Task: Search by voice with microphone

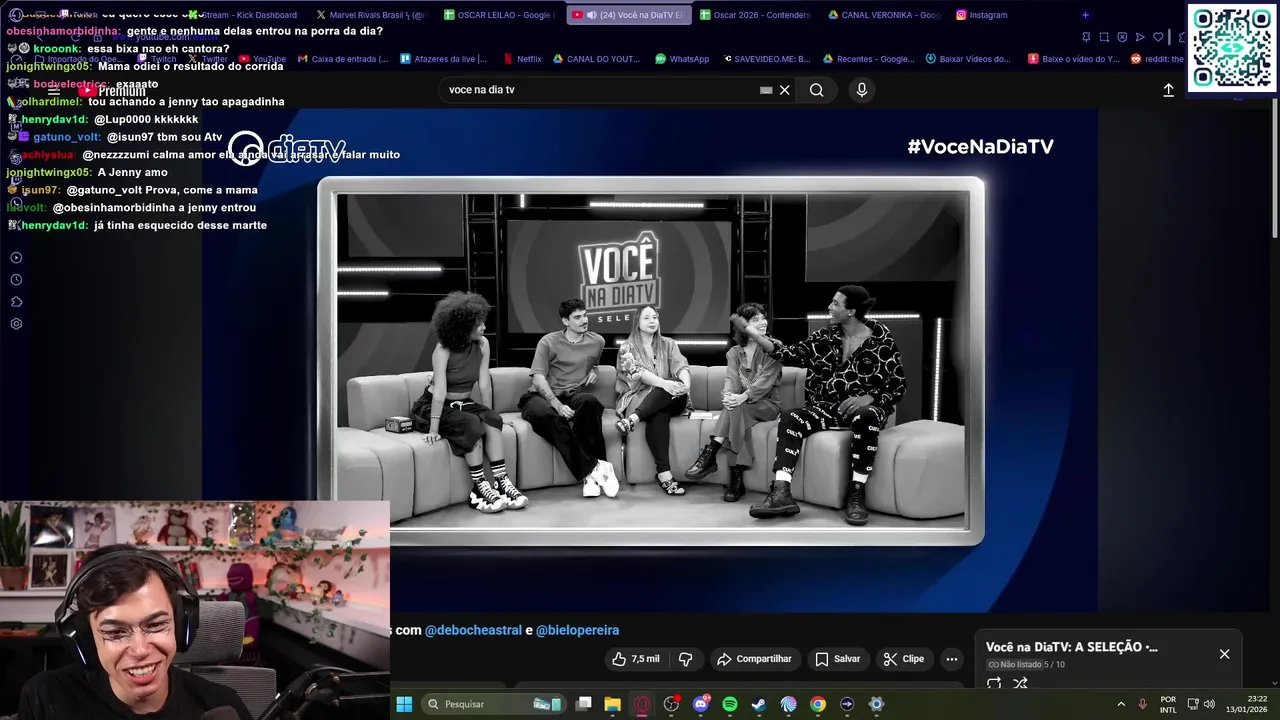Action: [862, 90]
